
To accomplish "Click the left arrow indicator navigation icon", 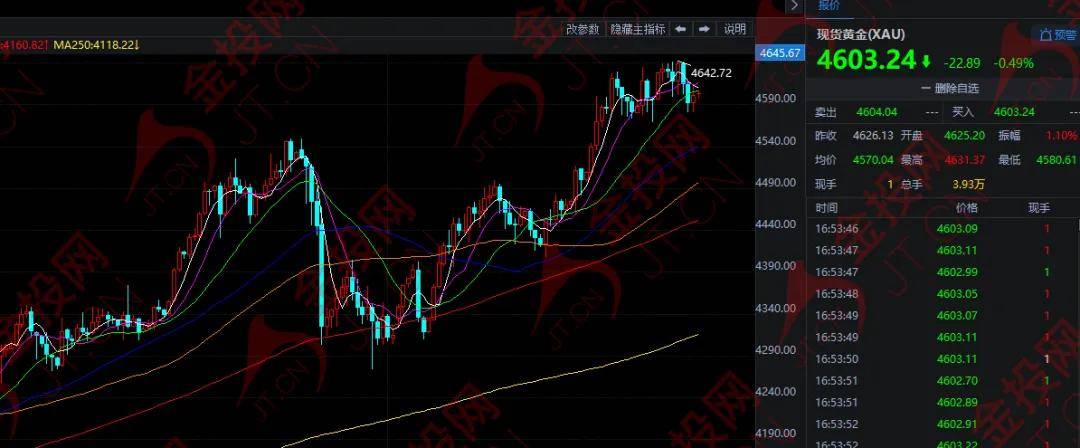I will pyautogui.click(x=681, y=29).
